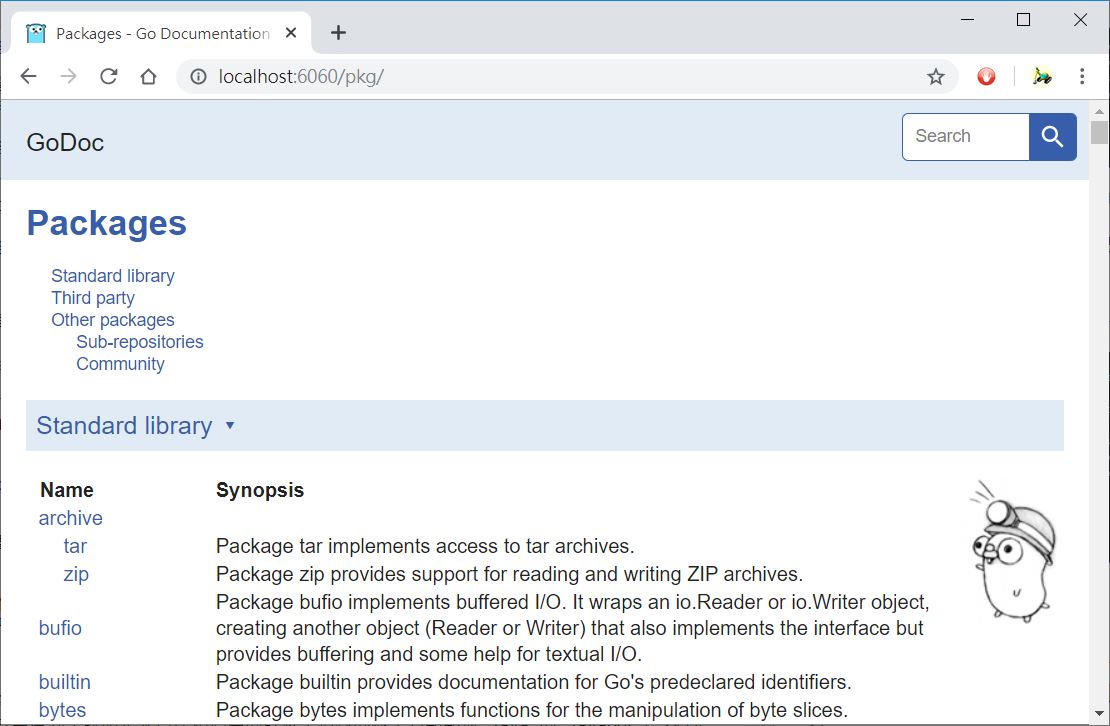Click the magnifier search button in GoDoc header
The image size is (1110, 726).
tap(1052, 137)
